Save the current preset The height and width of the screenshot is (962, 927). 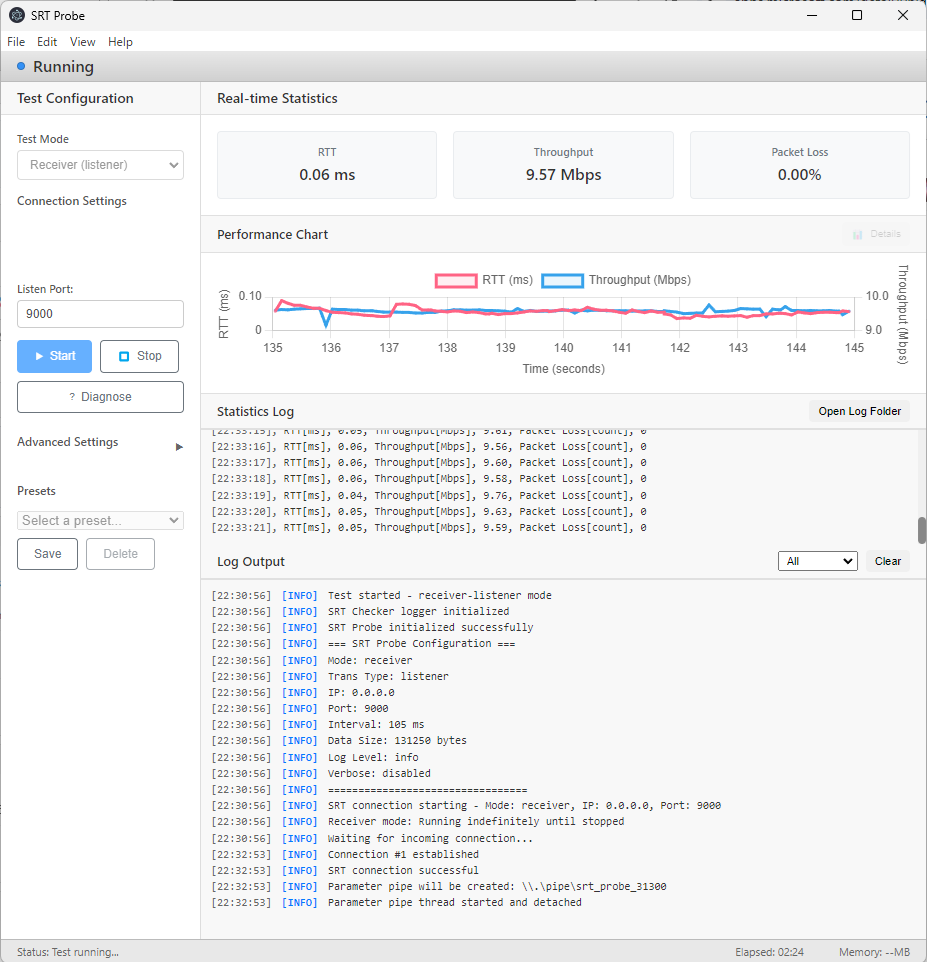click(47, 554)
